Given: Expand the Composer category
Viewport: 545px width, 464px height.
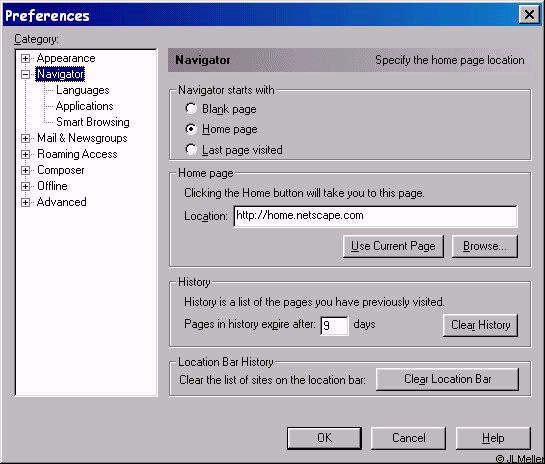Looking at the screenshot, I should (25, 170).
